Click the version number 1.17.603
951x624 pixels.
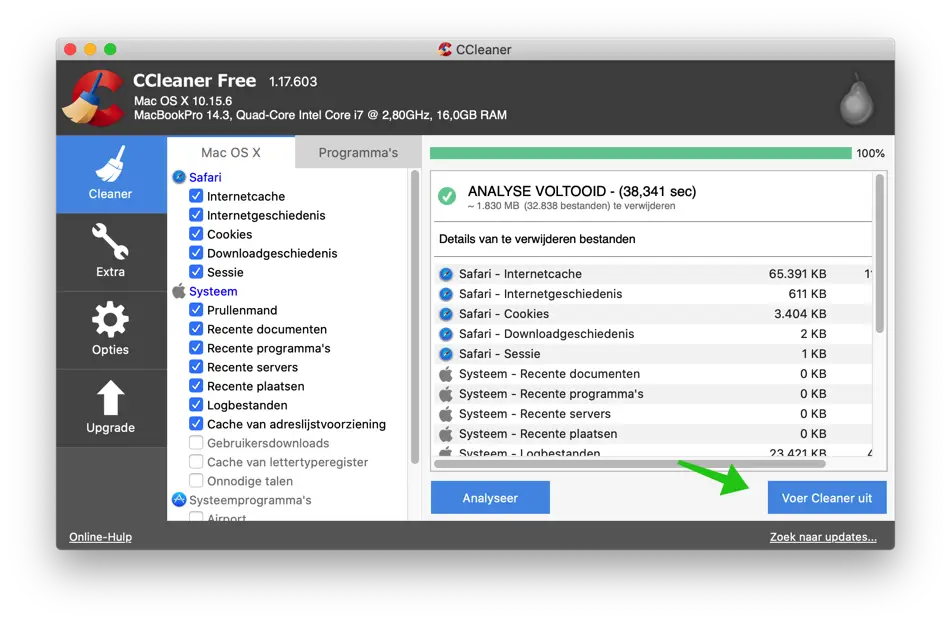coord(293,81)
